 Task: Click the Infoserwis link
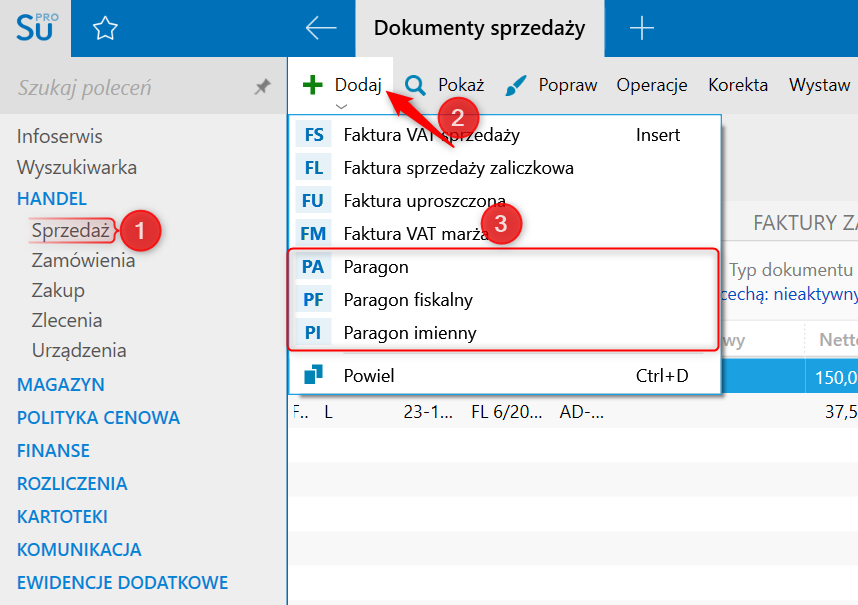pyautogui.click(x=60, y=136)
